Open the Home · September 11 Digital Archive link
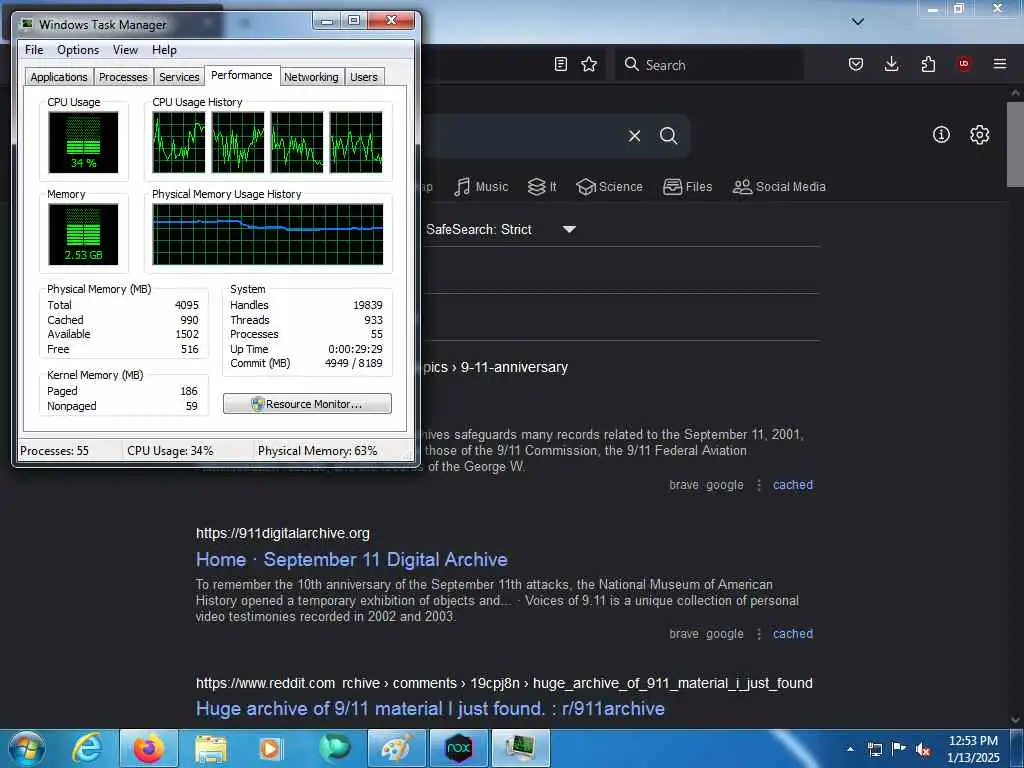This screenshot has width=1024, height=768. (x=351, y=560)
